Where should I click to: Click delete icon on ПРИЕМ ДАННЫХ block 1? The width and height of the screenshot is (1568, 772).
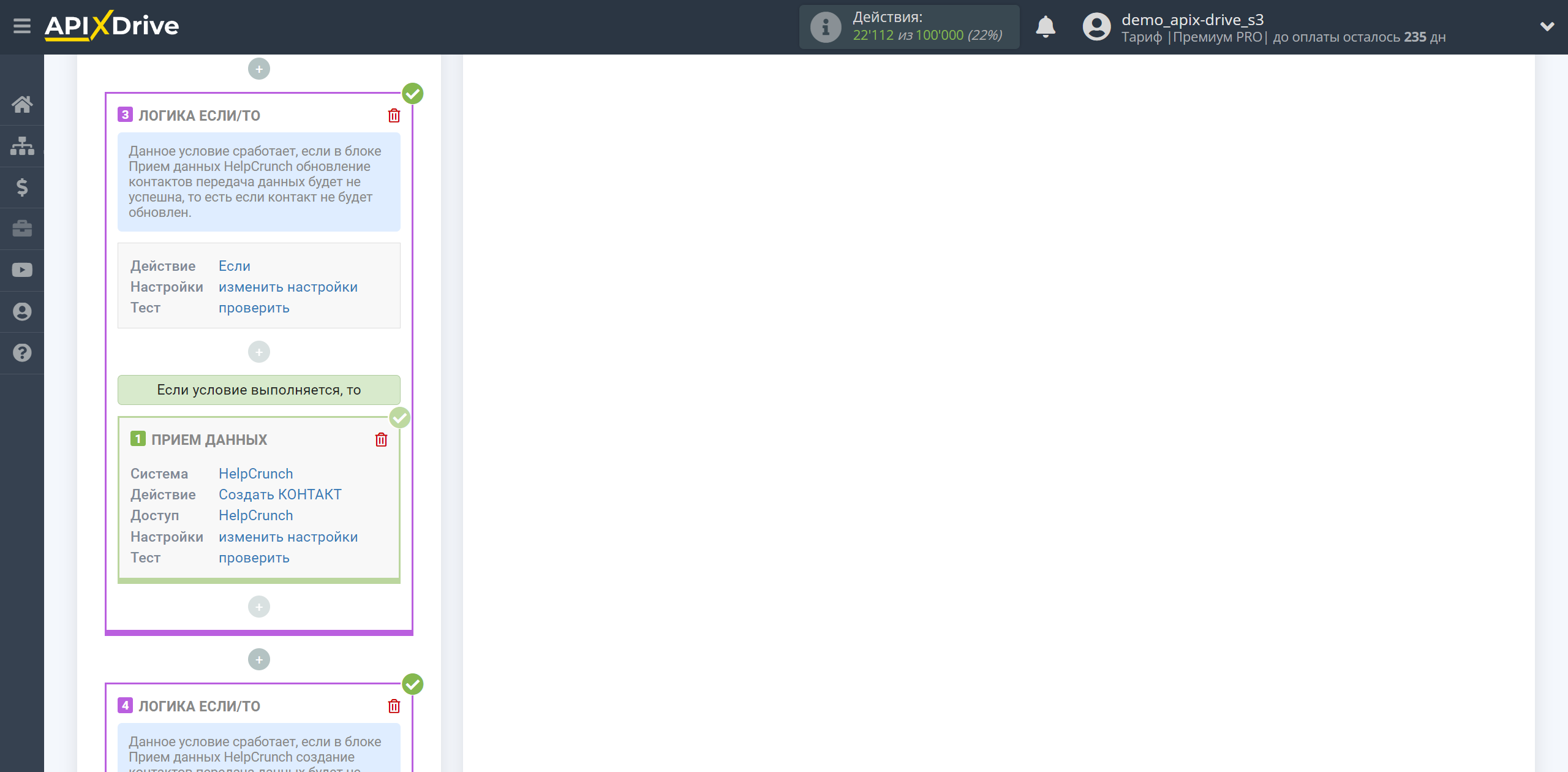(x=381, y=439)
